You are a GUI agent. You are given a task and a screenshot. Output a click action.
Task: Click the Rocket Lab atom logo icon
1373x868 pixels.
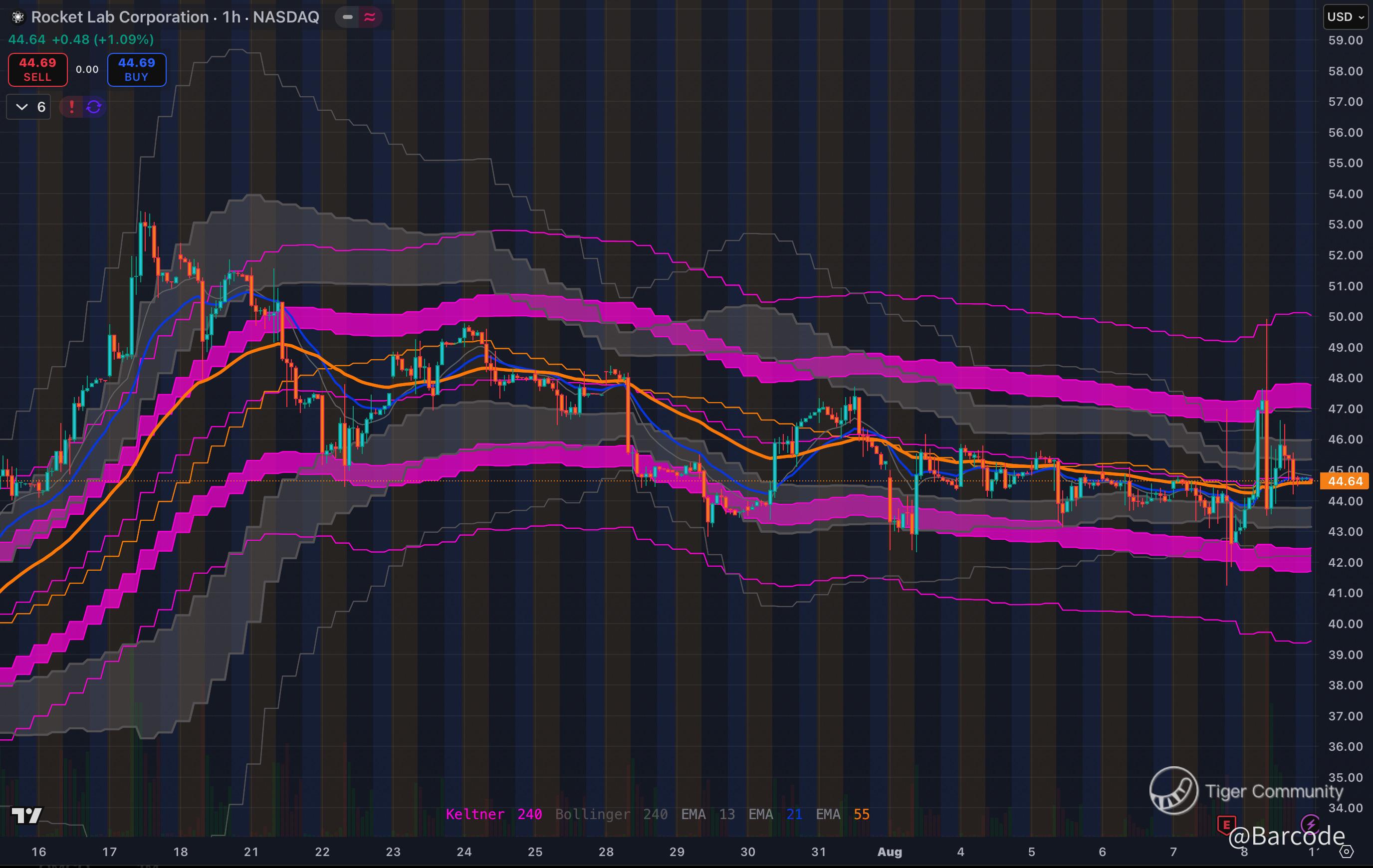click(x=17, y=17)
